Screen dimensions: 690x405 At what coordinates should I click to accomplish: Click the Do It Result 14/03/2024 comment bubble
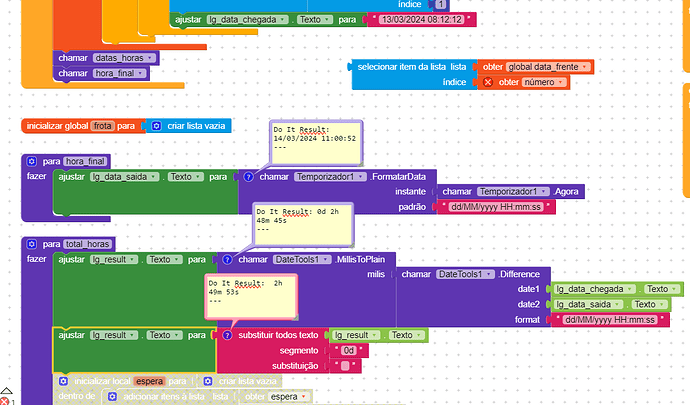click(x=315, y=141)
